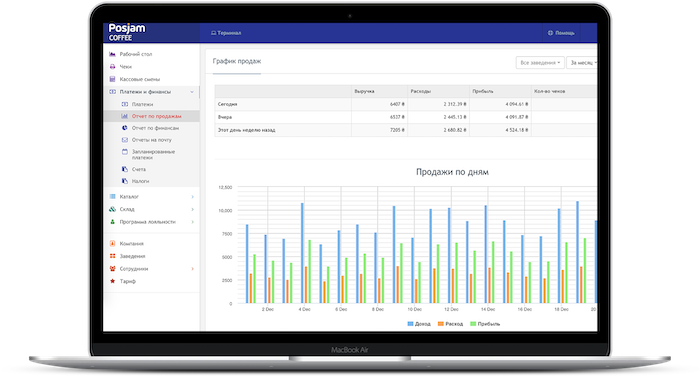Expand Склад using its arrow
The image size is (700, 376).
click(x=192, y=209)
